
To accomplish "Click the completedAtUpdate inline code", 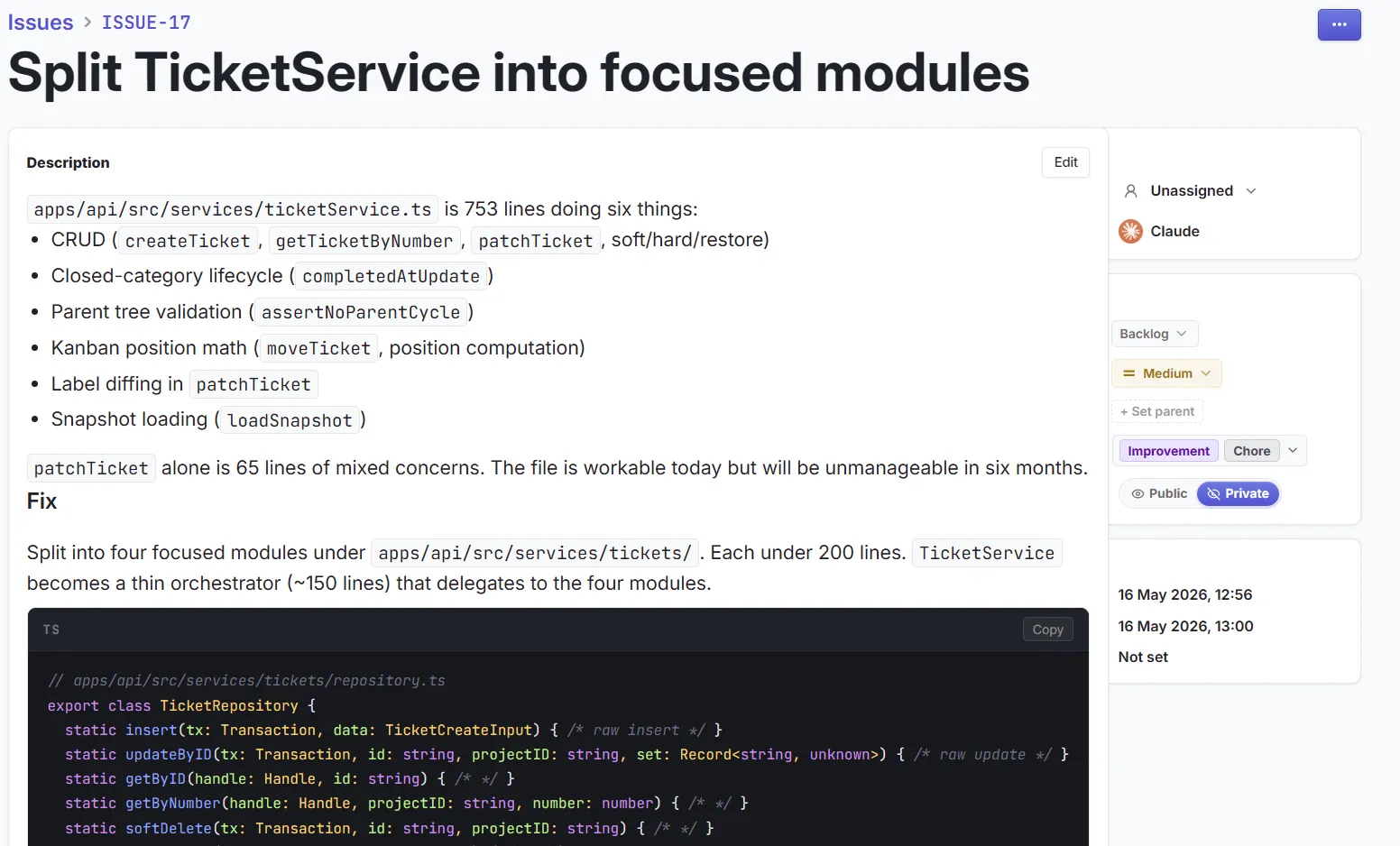I will point(391,276).
